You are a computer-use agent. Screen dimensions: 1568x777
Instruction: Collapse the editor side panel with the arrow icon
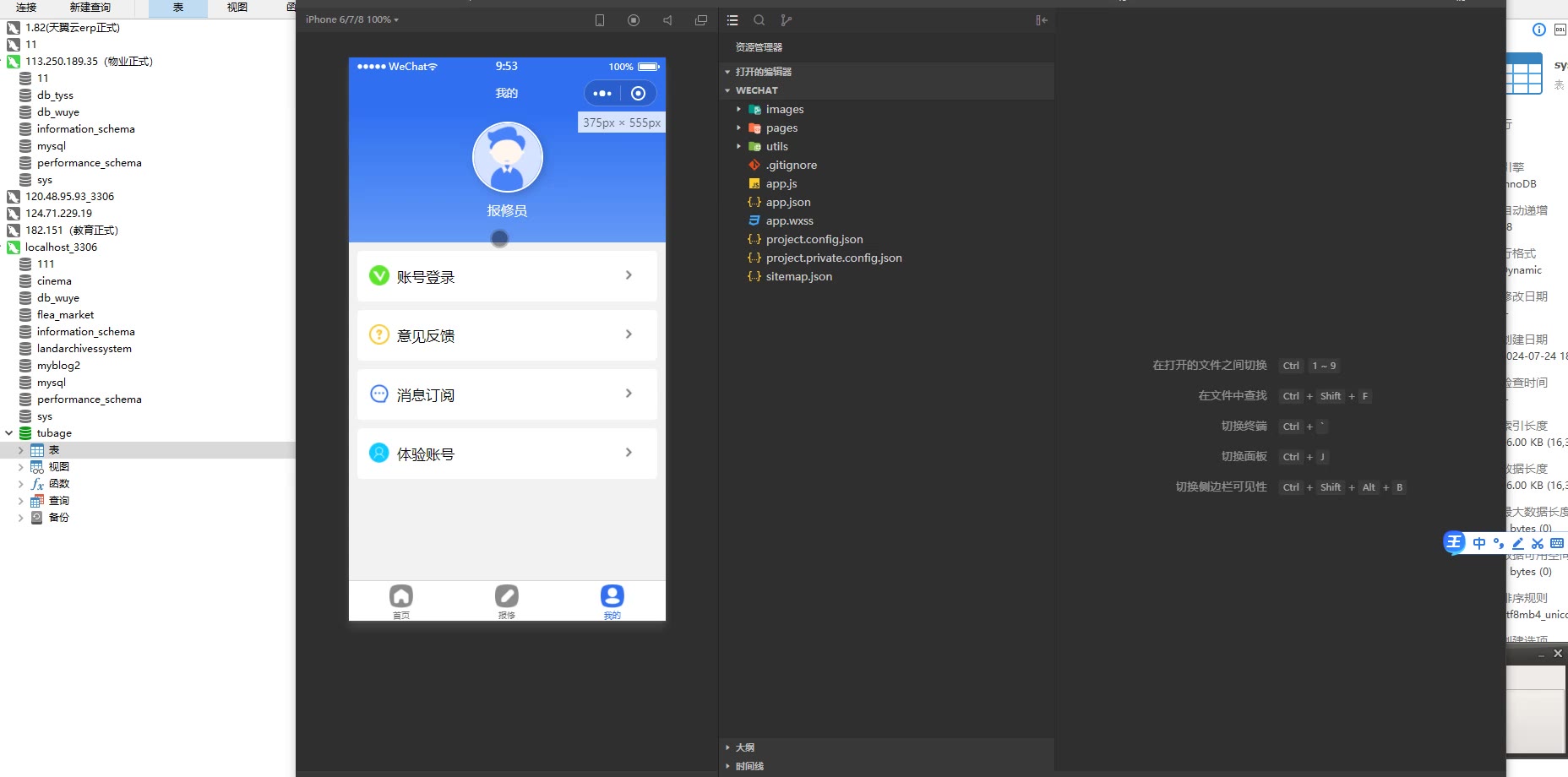pos(1042,20)
